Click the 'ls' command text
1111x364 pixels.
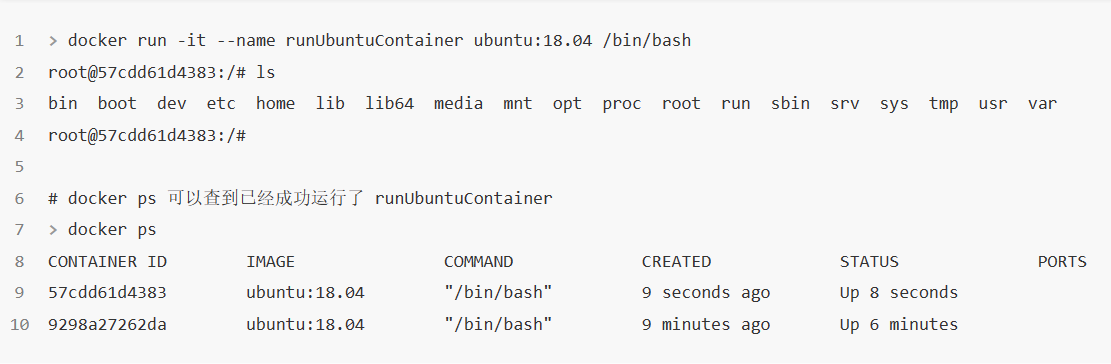coord(266,72)
